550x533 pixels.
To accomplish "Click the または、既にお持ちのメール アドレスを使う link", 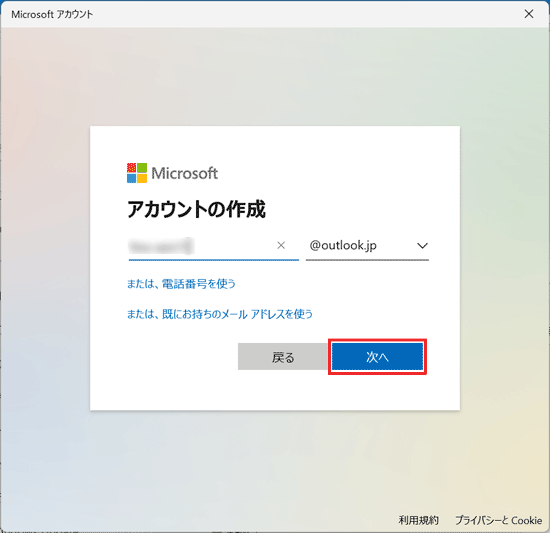I will point(220,314).
